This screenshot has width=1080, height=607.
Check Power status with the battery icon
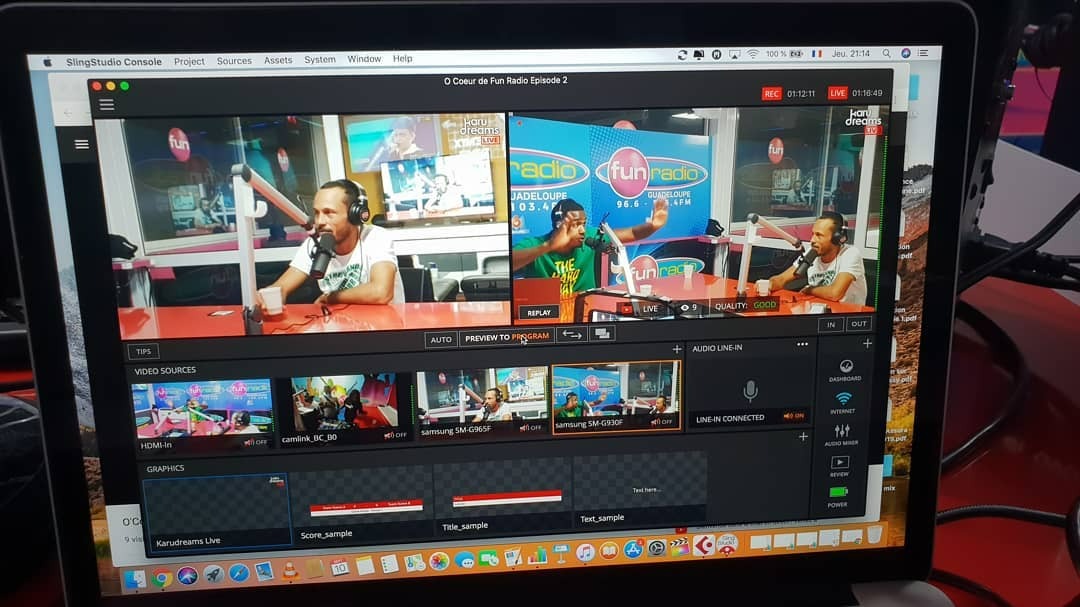[838, 491]
